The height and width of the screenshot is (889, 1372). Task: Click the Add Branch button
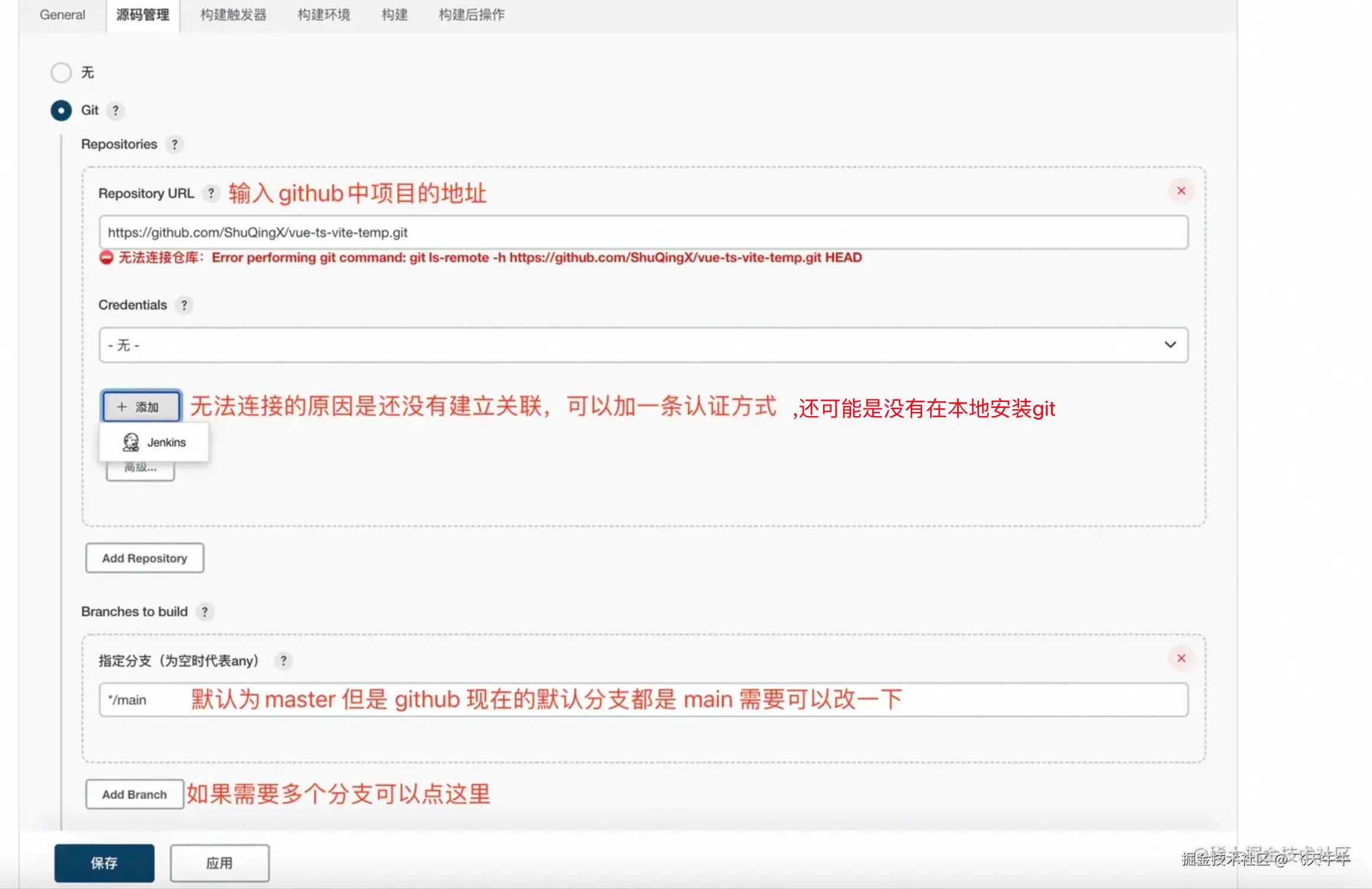[135, 794]
